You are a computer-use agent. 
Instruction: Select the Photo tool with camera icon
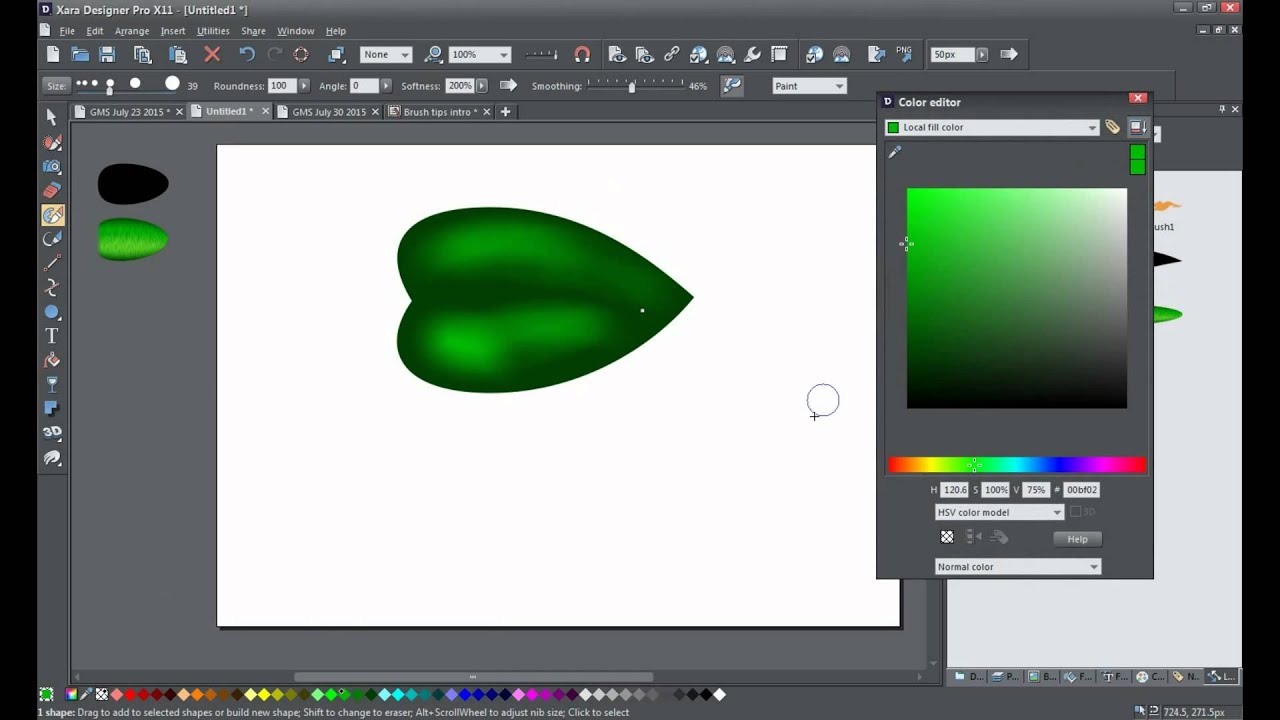[x=52, y=166]
